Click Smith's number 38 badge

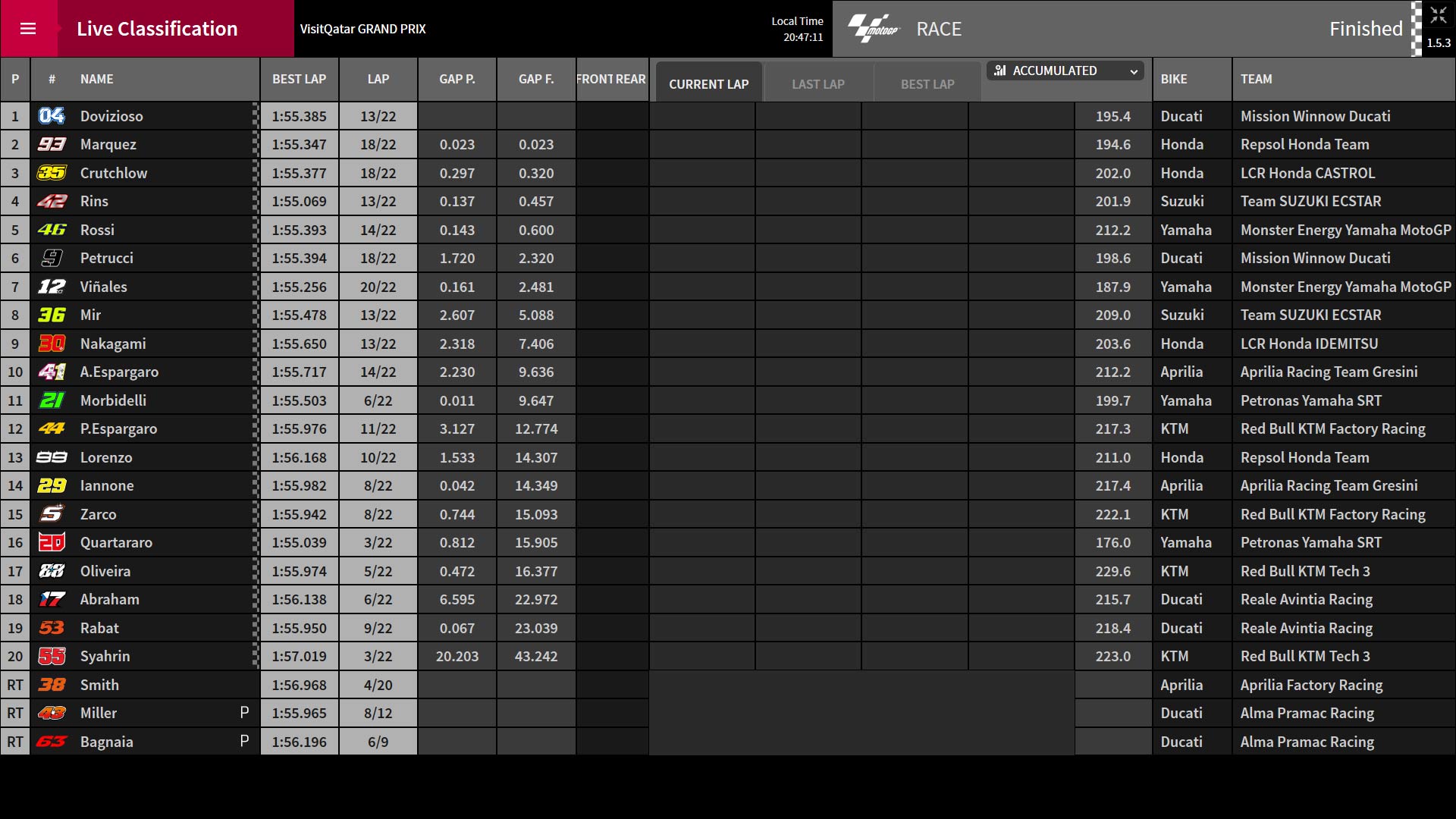(52, 685)
